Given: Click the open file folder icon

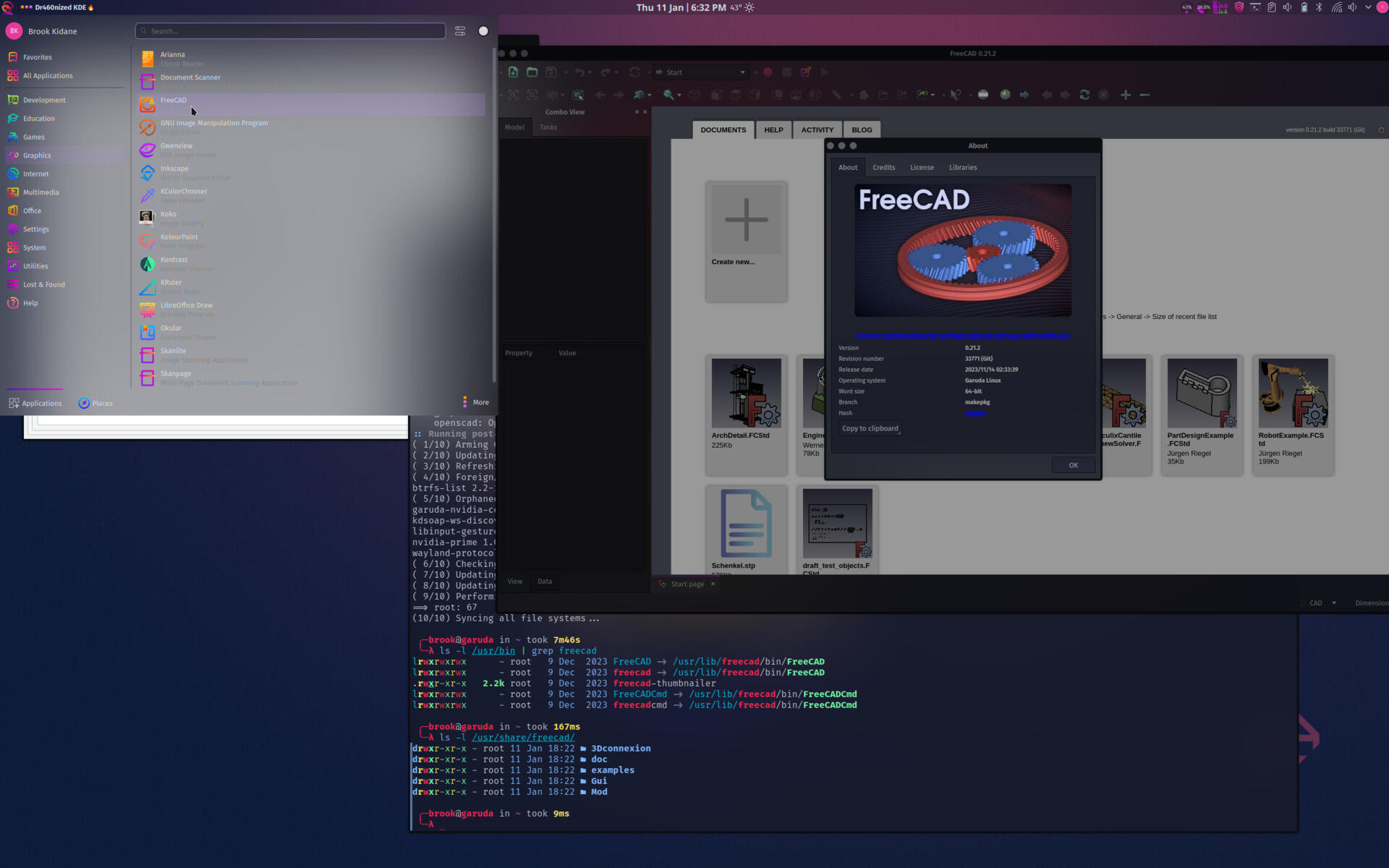Looking at the screenshot, I should coord(532,72).
